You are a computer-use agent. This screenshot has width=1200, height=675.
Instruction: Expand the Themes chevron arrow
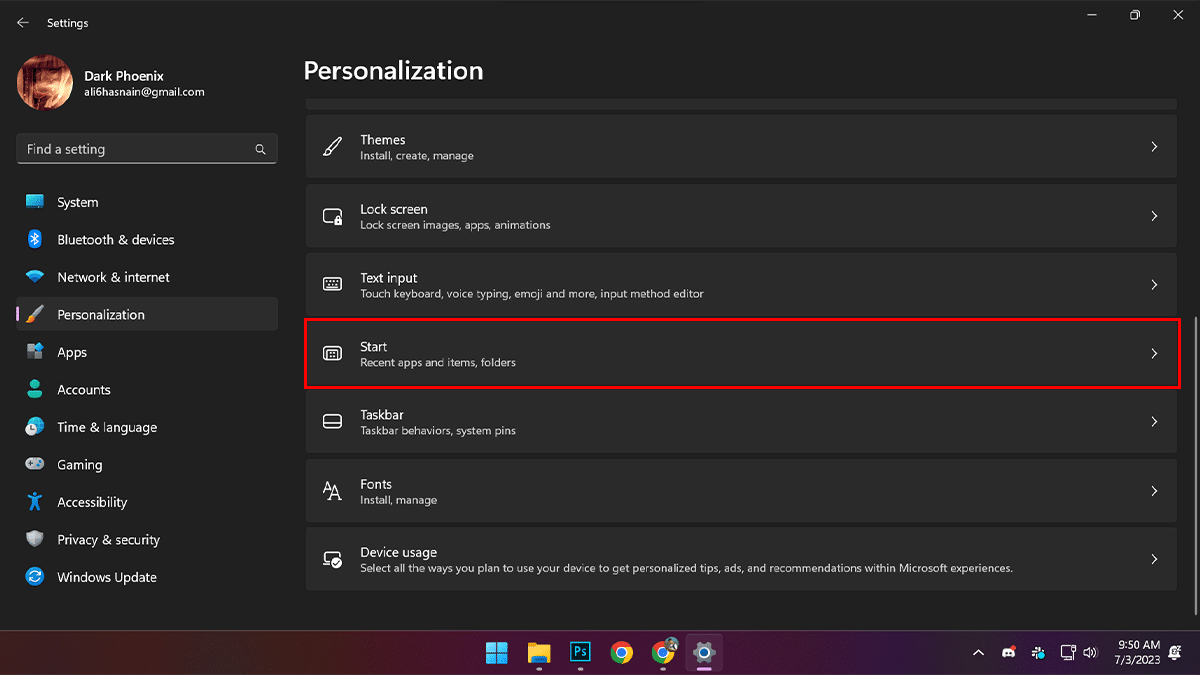pos(1154,147)
